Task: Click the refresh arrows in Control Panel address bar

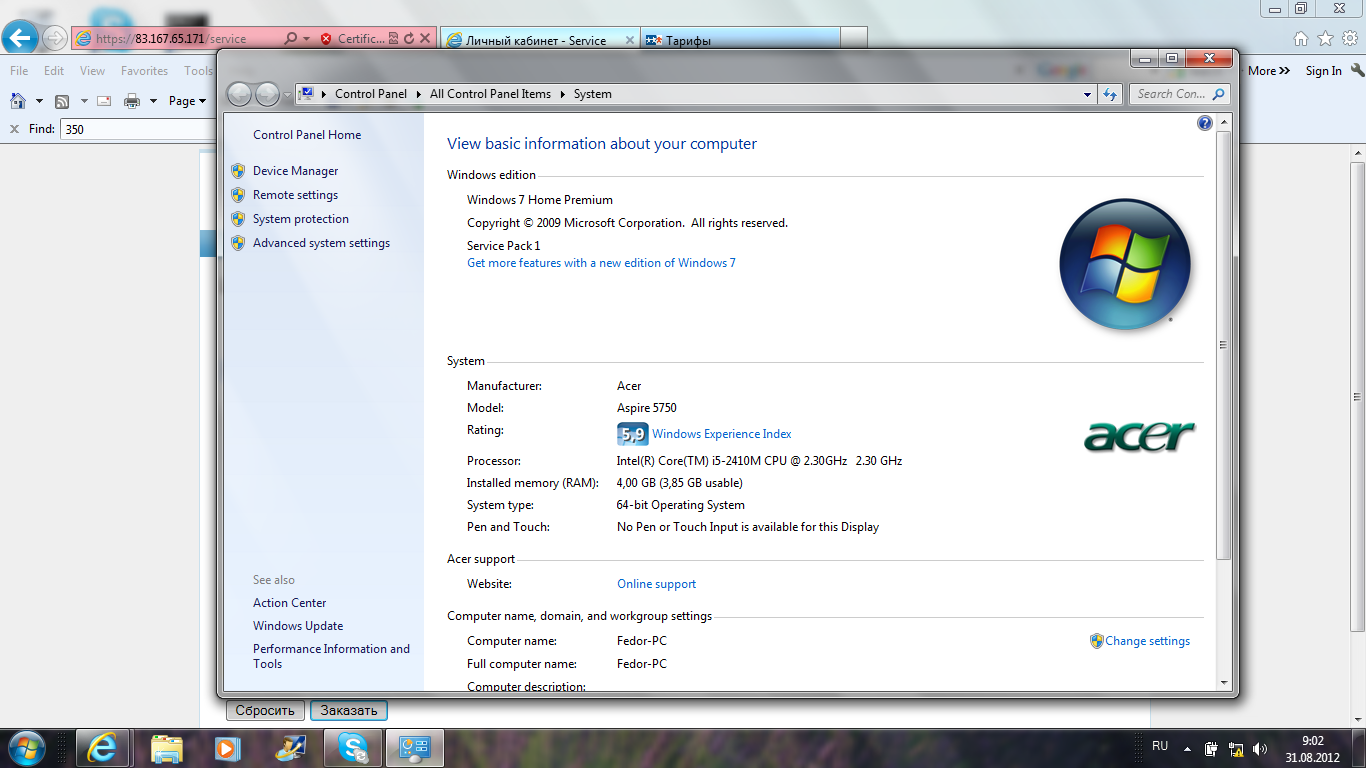Action: (1110, 94)
